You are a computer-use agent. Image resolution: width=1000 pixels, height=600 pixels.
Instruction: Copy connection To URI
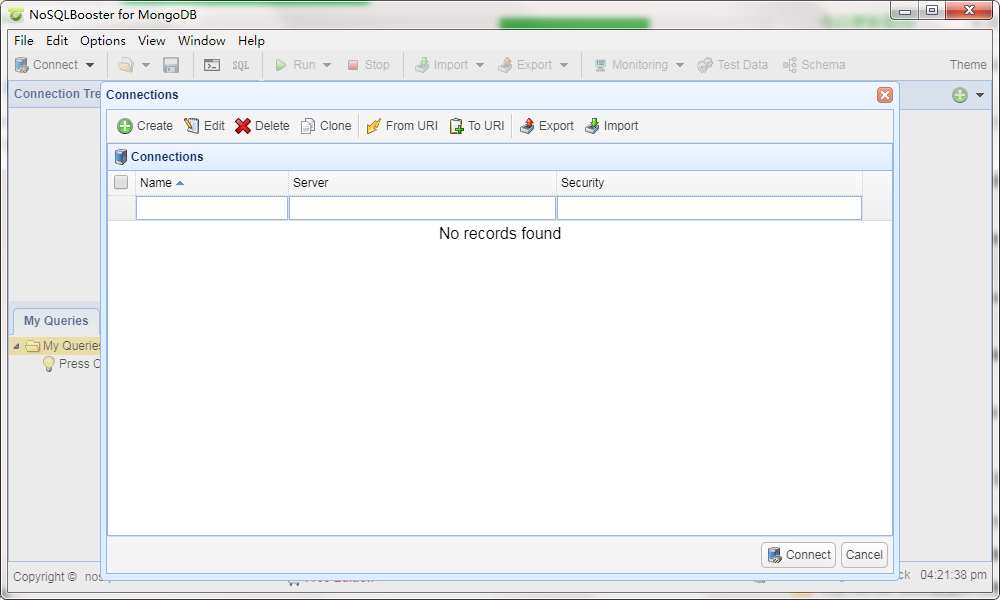pos(477,126)
